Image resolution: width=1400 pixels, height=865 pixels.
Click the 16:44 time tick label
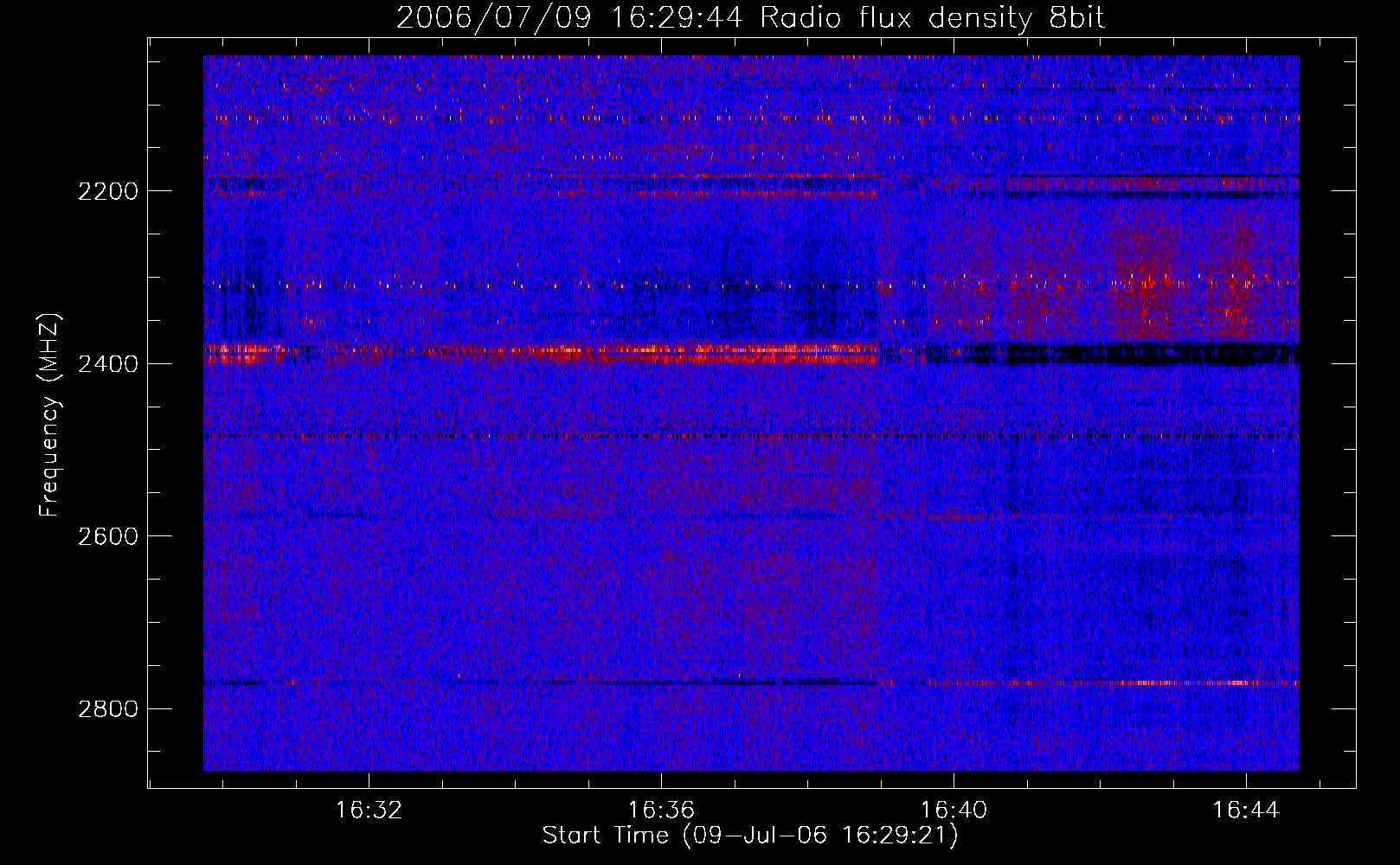pyautogui.click(x=1246, y=811)
